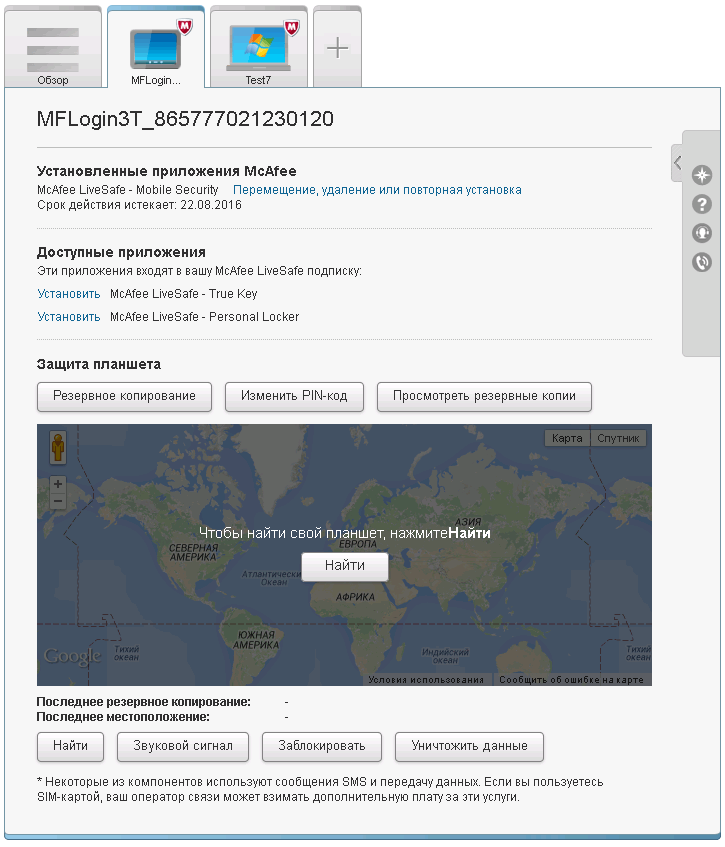Click Просмотреть резервные копии button

click(484, 396)
